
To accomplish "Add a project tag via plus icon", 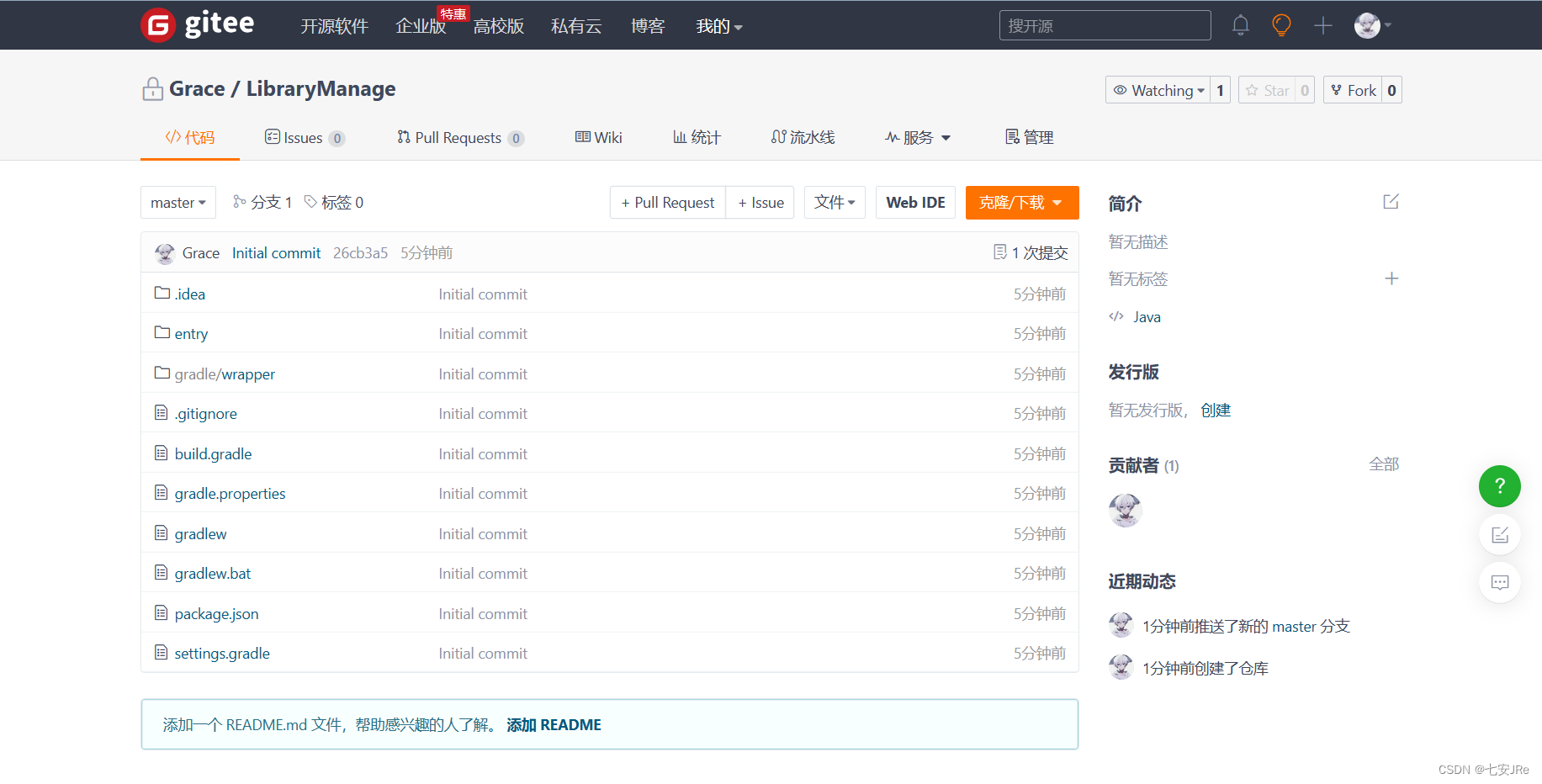I will [x=1392, y=278].
